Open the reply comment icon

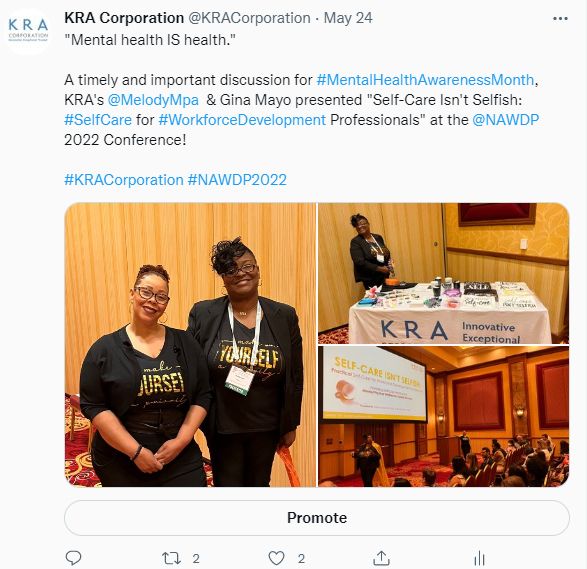(73, 558)
